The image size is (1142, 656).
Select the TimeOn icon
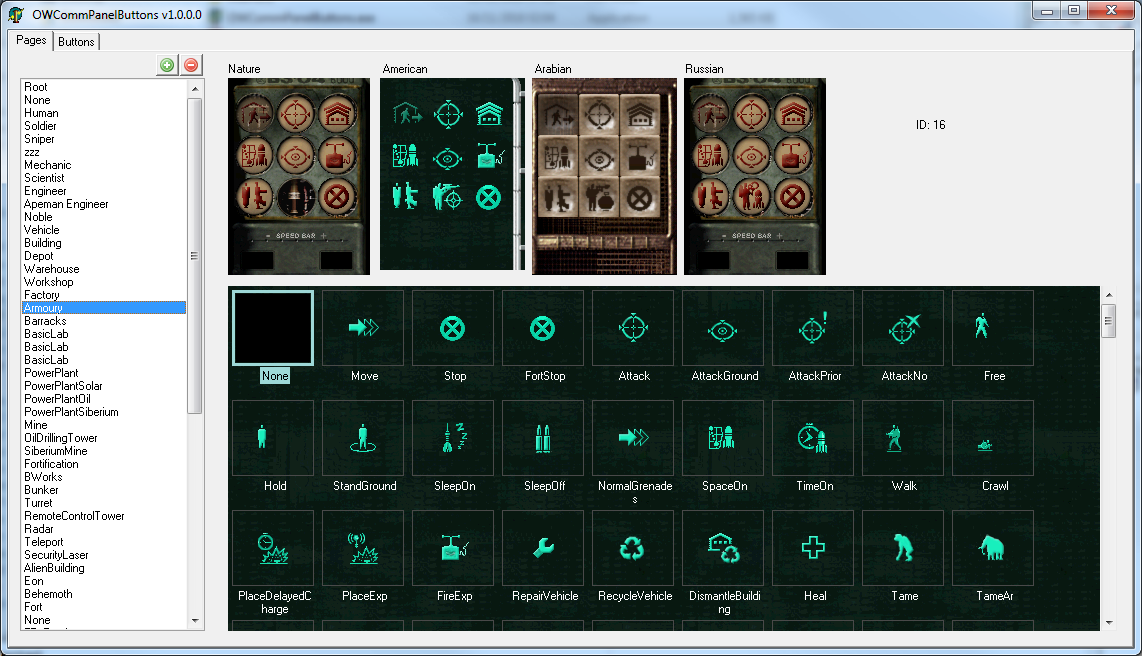click(814, 438)
